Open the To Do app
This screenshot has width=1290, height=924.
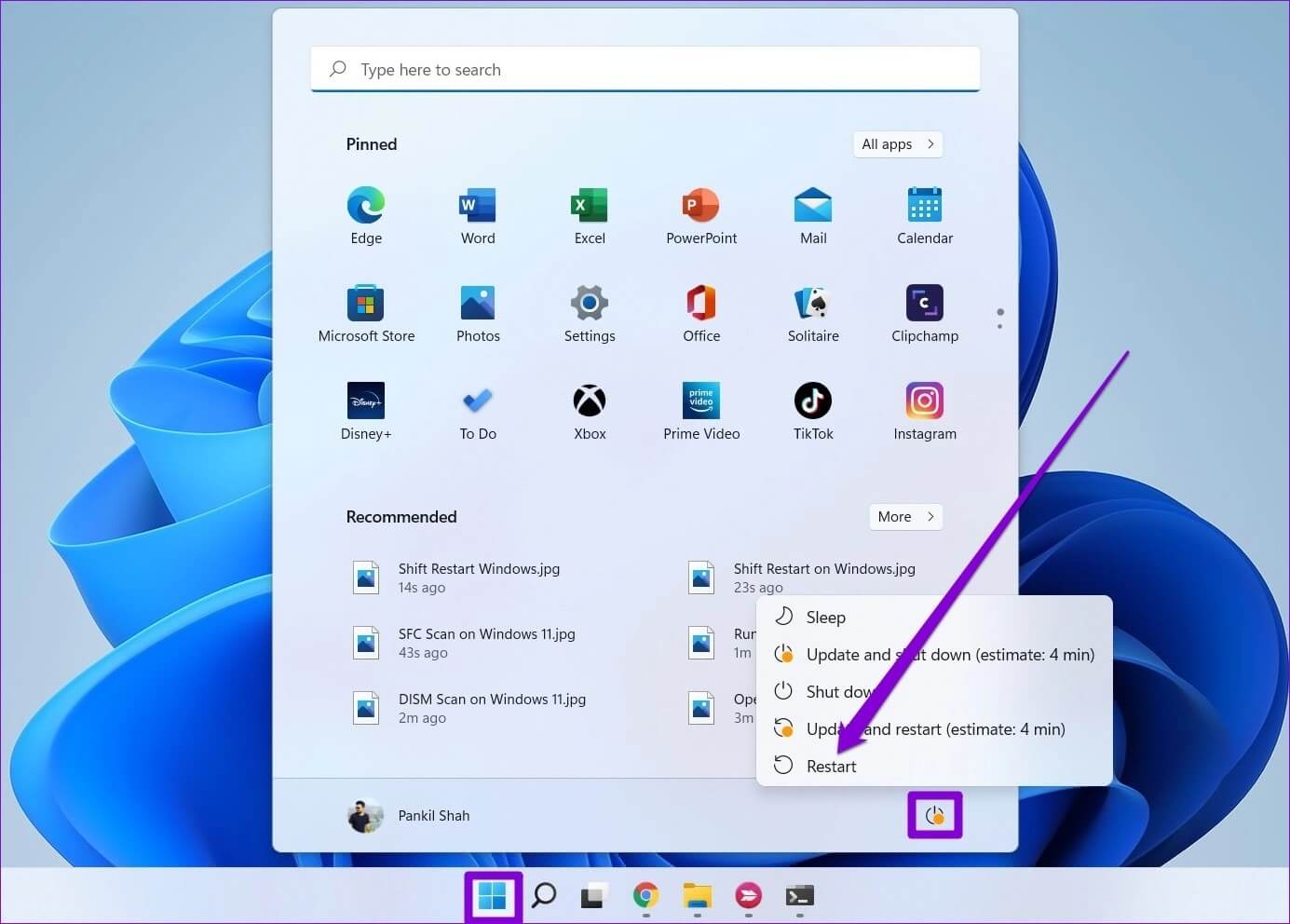(478, 412)
